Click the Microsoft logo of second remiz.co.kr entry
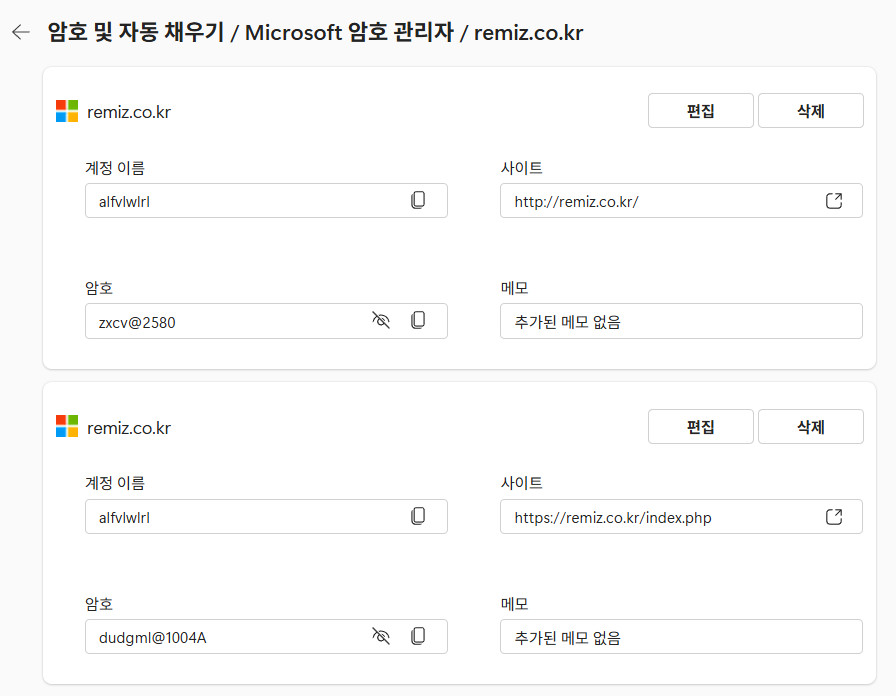The image size is (896, 696). [67, 427]
